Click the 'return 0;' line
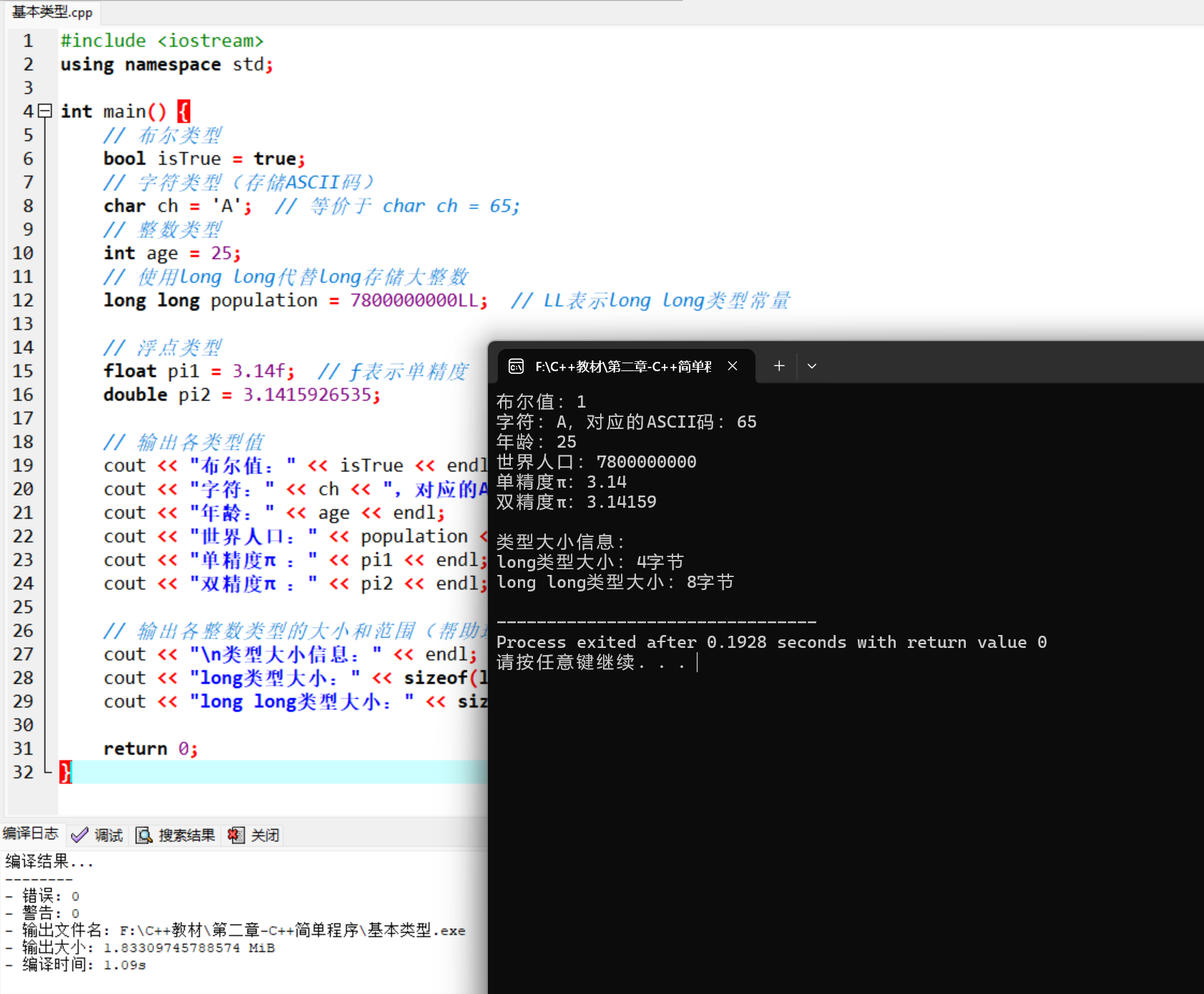 point(151,749)
